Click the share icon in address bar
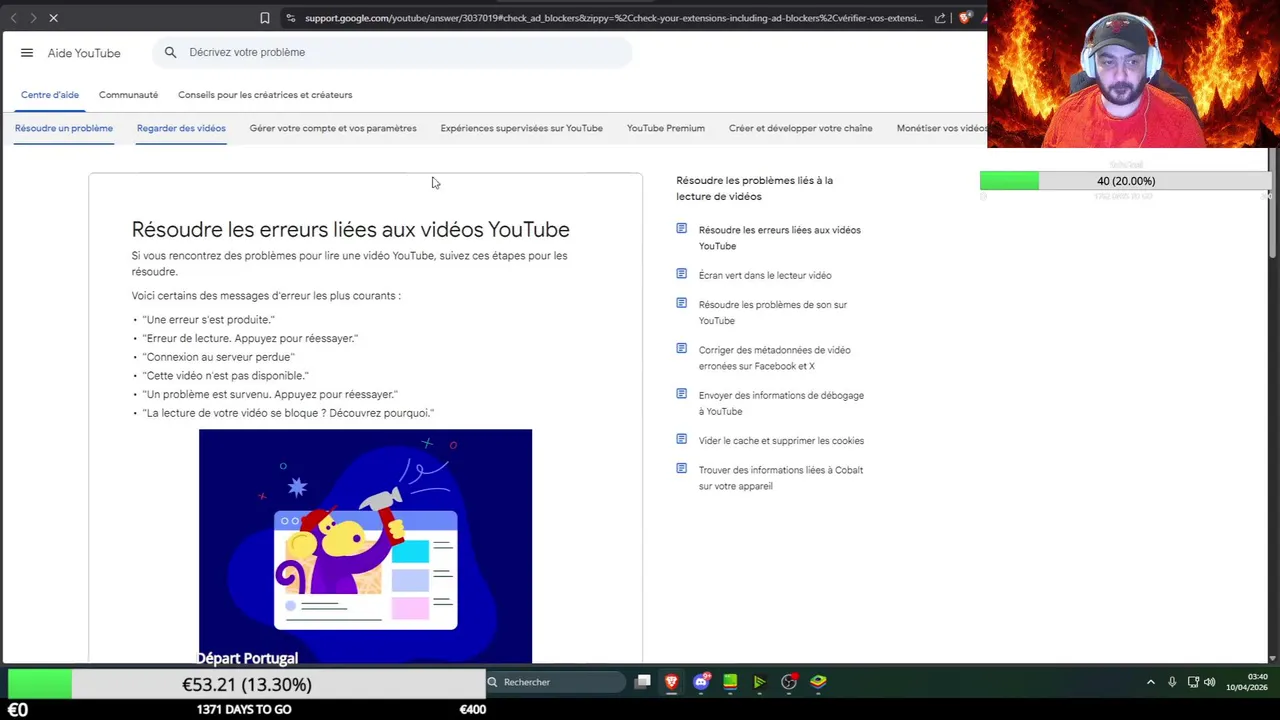 (x=940, y=18)
